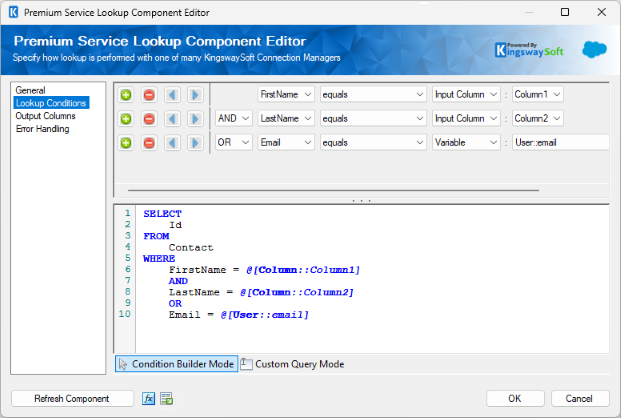621x418 pixels.
Task: Add condition after the LastName row
Action: pyautogui.click(x=126, y=119)
